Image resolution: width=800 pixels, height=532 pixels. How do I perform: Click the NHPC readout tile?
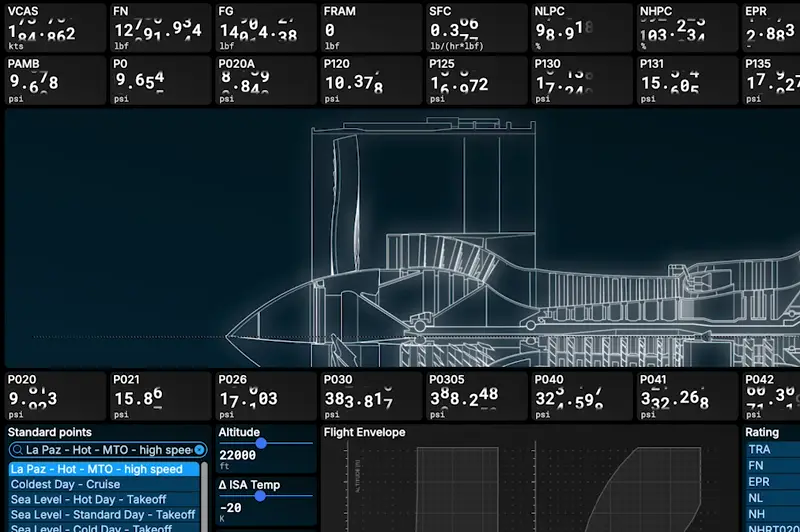pos(687,28)
